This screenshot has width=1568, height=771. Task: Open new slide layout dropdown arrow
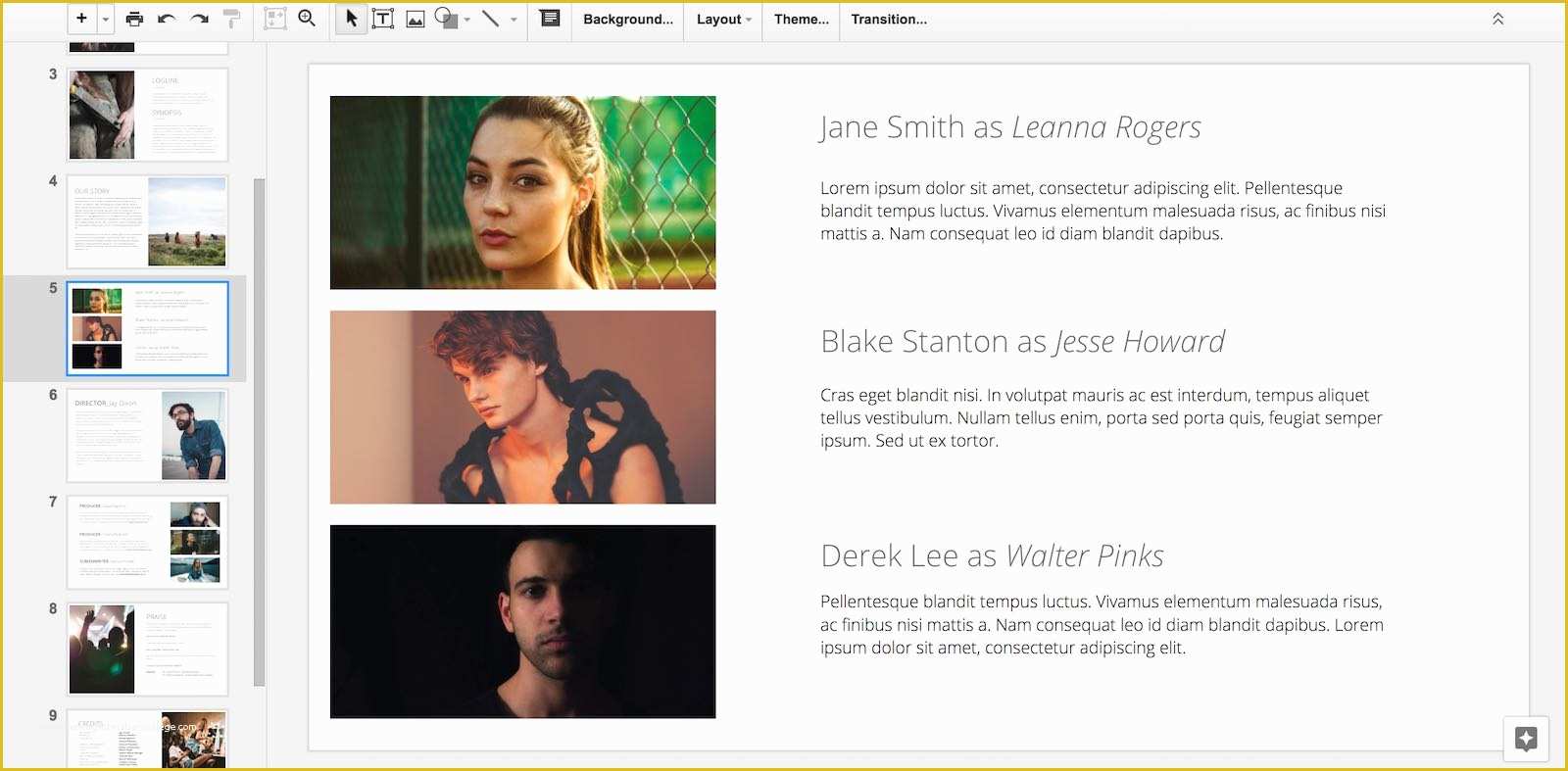pos(105,19)
